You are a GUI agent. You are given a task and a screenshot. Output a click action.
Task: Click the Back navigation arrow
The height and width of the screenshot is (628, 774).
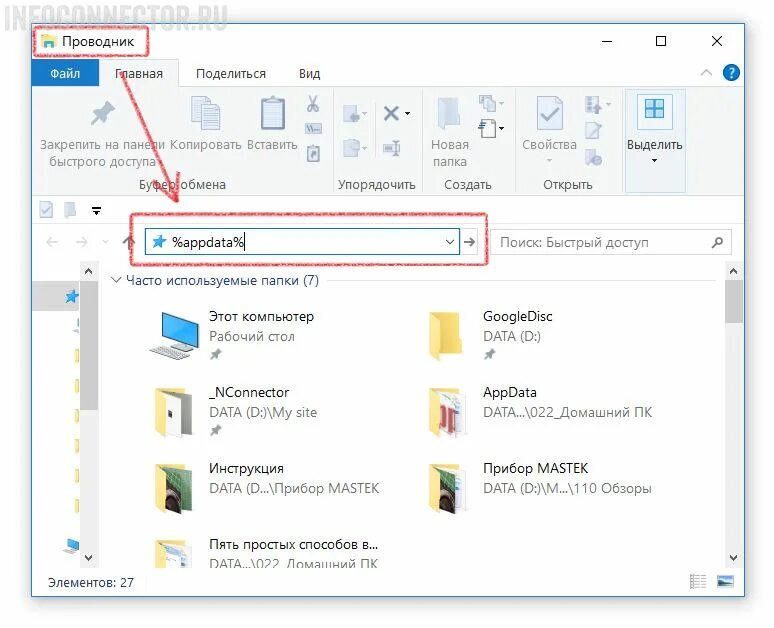tap(52, 242)
